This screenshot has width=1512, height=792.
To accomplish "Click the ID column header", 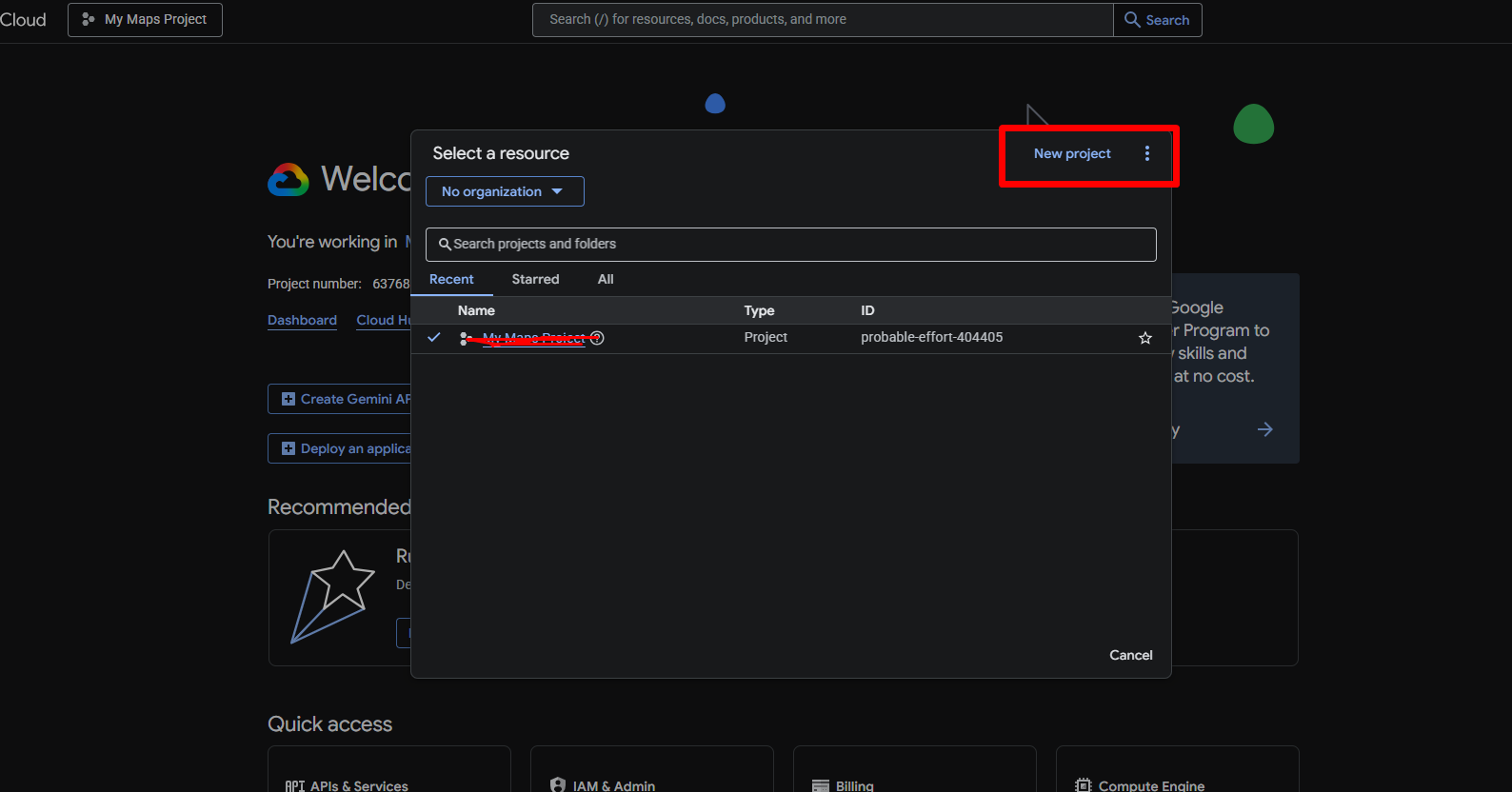I will click(867, 310).
